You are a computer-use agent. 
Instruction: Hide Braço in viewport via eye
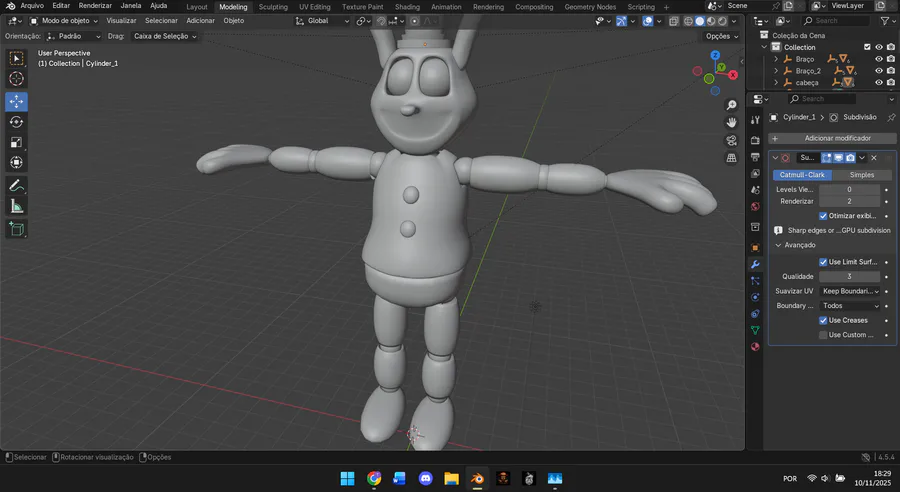click(879, 59)
